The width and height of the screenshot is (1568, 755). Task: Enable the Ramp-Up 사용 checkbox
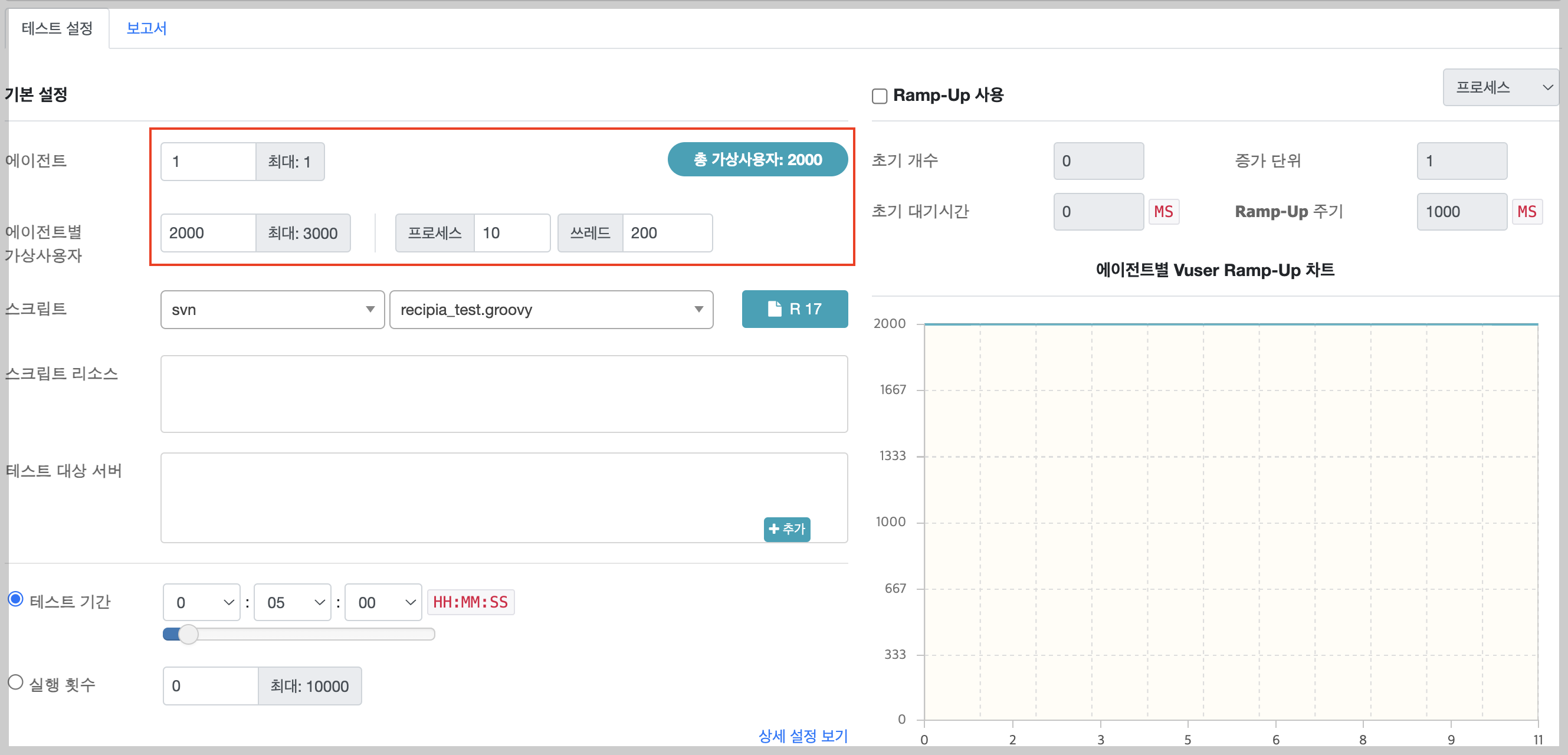point(879,96)
